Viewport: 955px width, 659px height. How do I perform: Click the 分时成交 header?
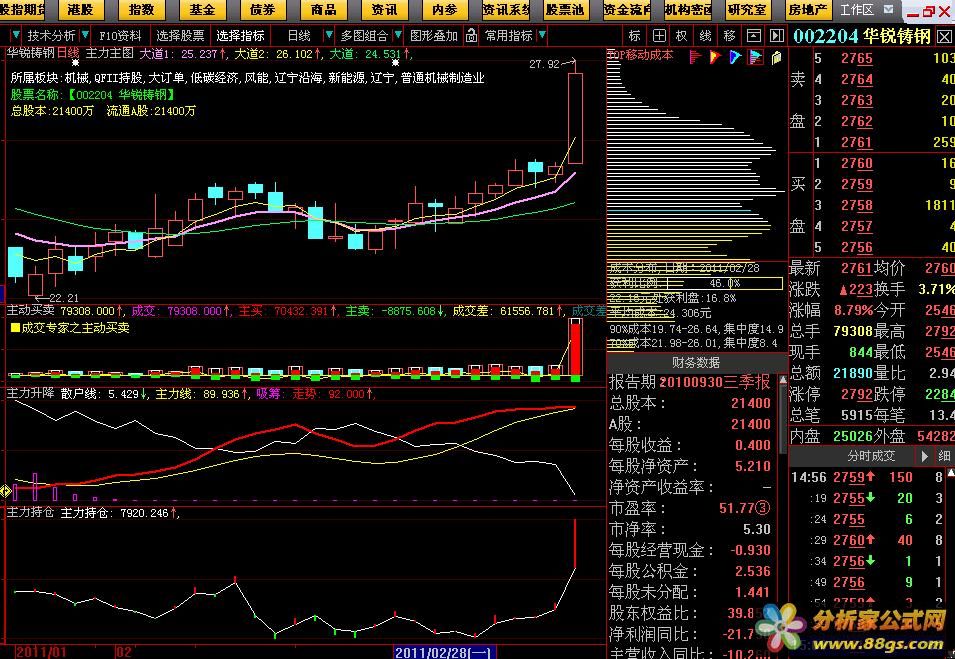(871, 456)
